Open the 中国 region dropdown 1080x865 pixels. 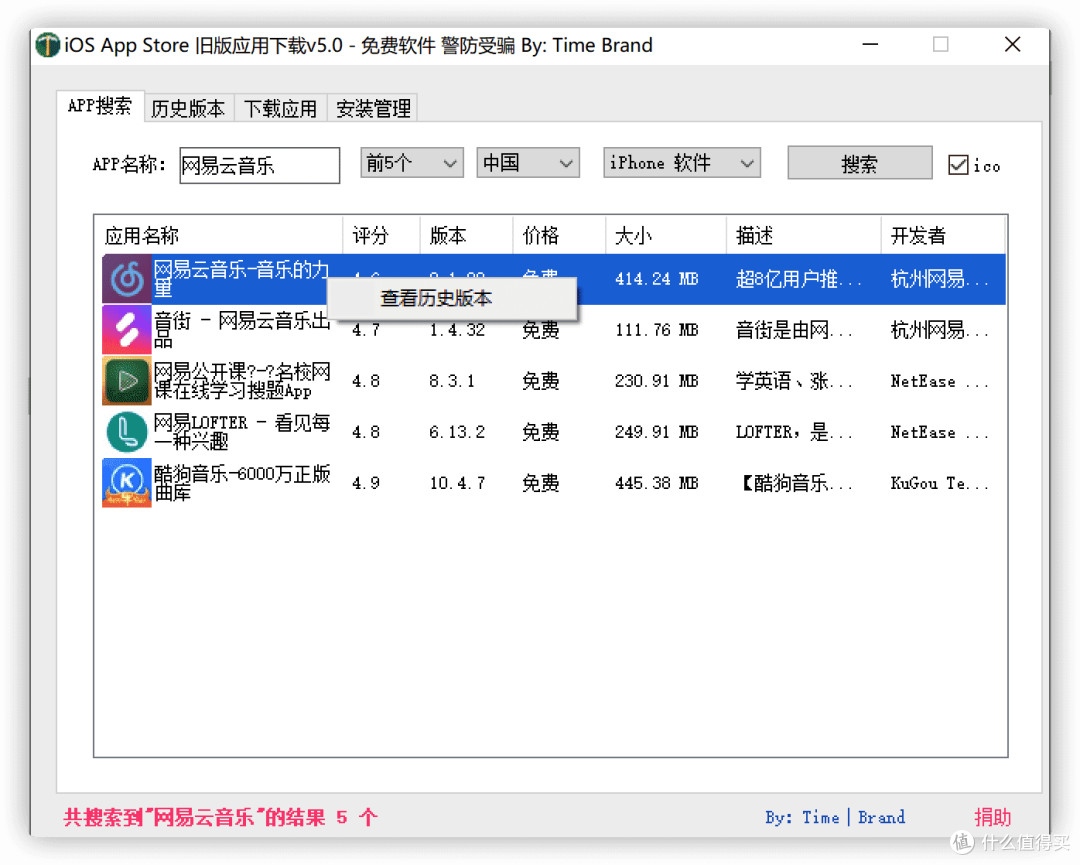[x=528, y=163]
